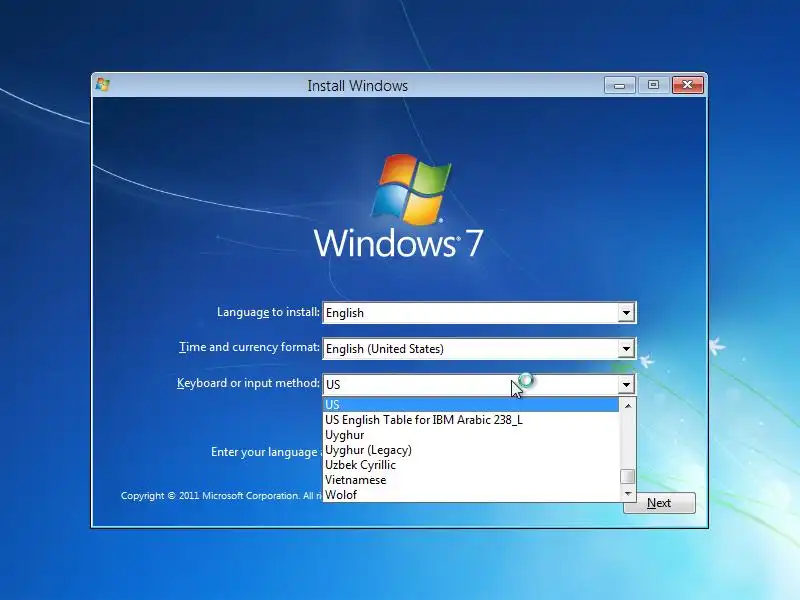Click the Windows flag icon in title bar
This screenshot has height=600, width=800.
click(x=103, y=85)
